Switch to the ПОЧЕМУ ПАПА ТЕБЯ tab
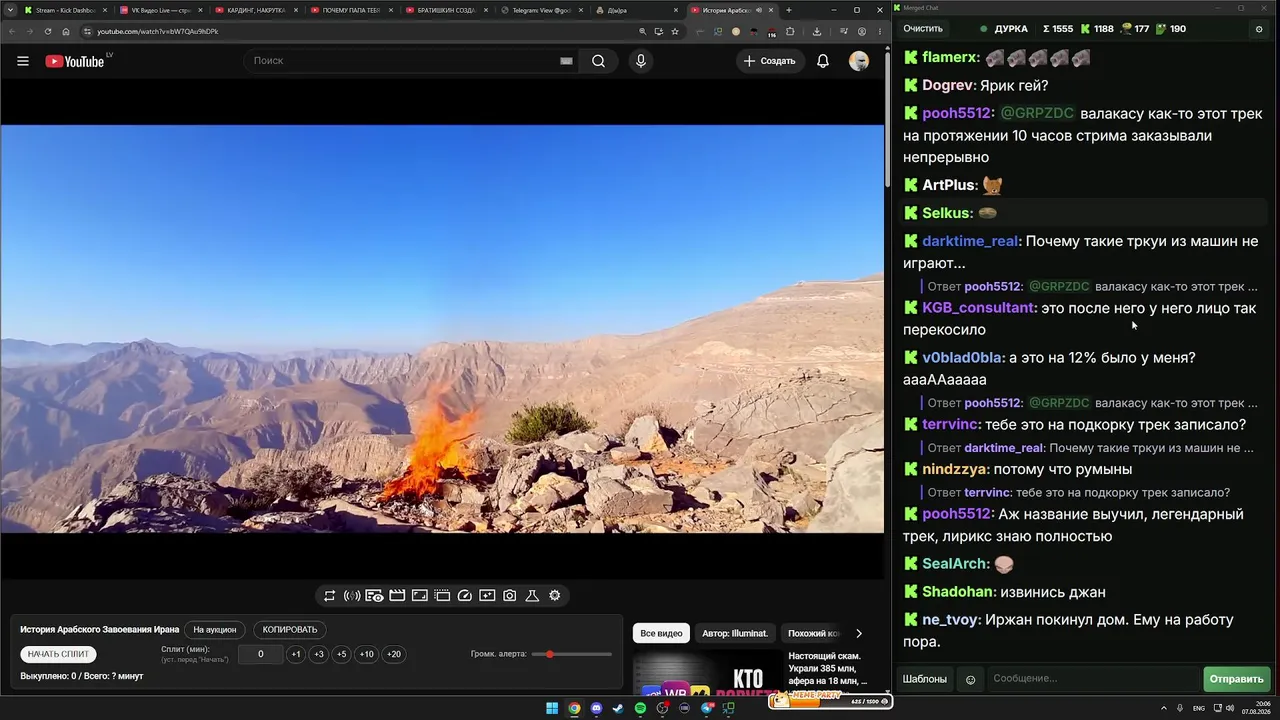Image resolution: width=1280 pixels, height=720 pixels. pyautogui.click(x=350, y=10)
